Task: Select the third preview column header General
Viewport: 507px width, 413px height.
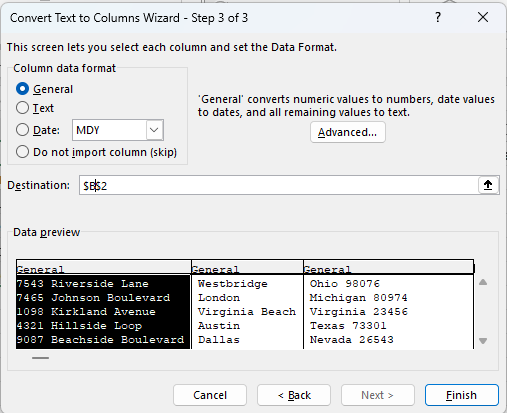Action: tap(388, 268)
